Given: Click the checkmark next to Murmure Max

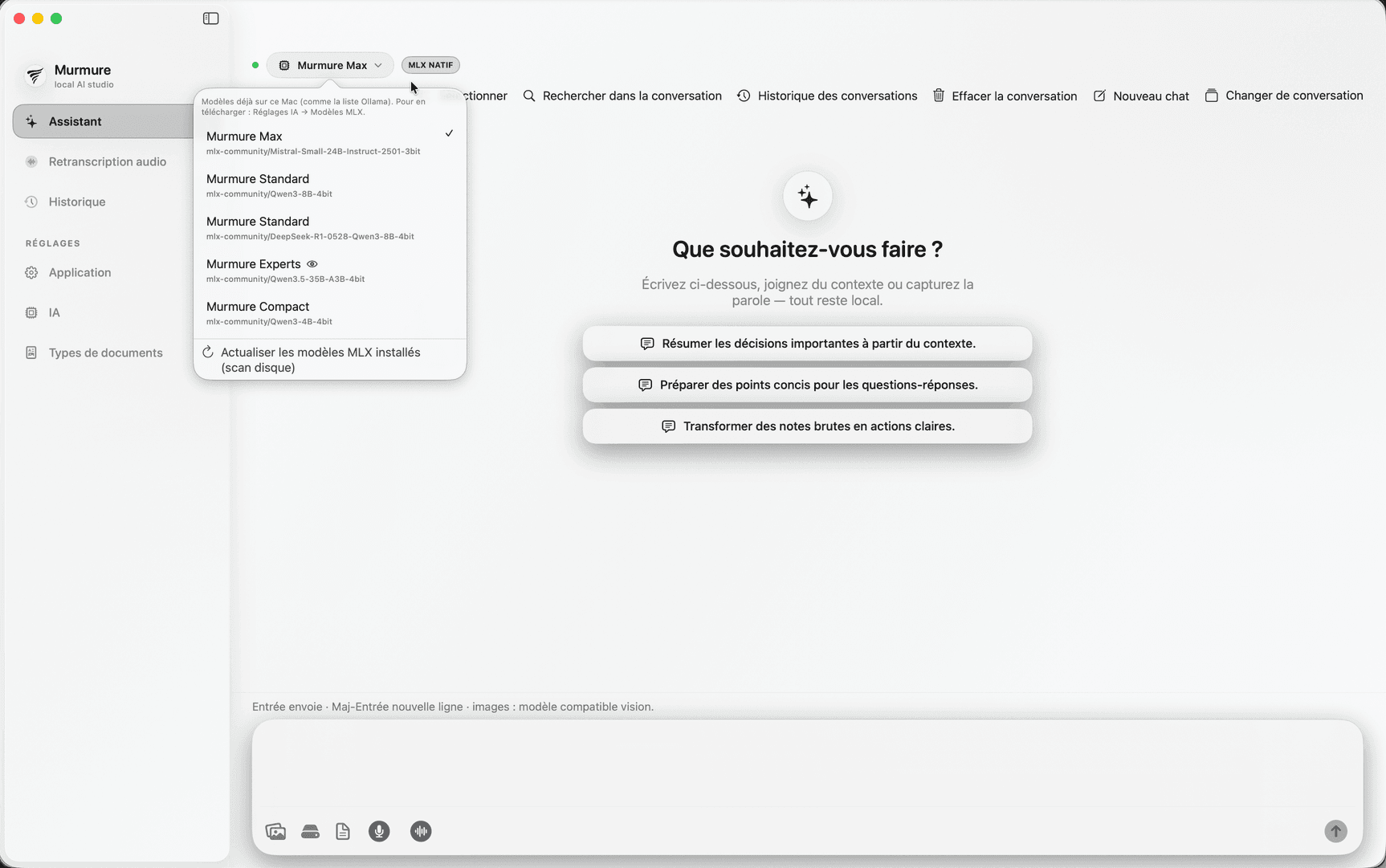Looking at the screenshot, I should 449,133.
